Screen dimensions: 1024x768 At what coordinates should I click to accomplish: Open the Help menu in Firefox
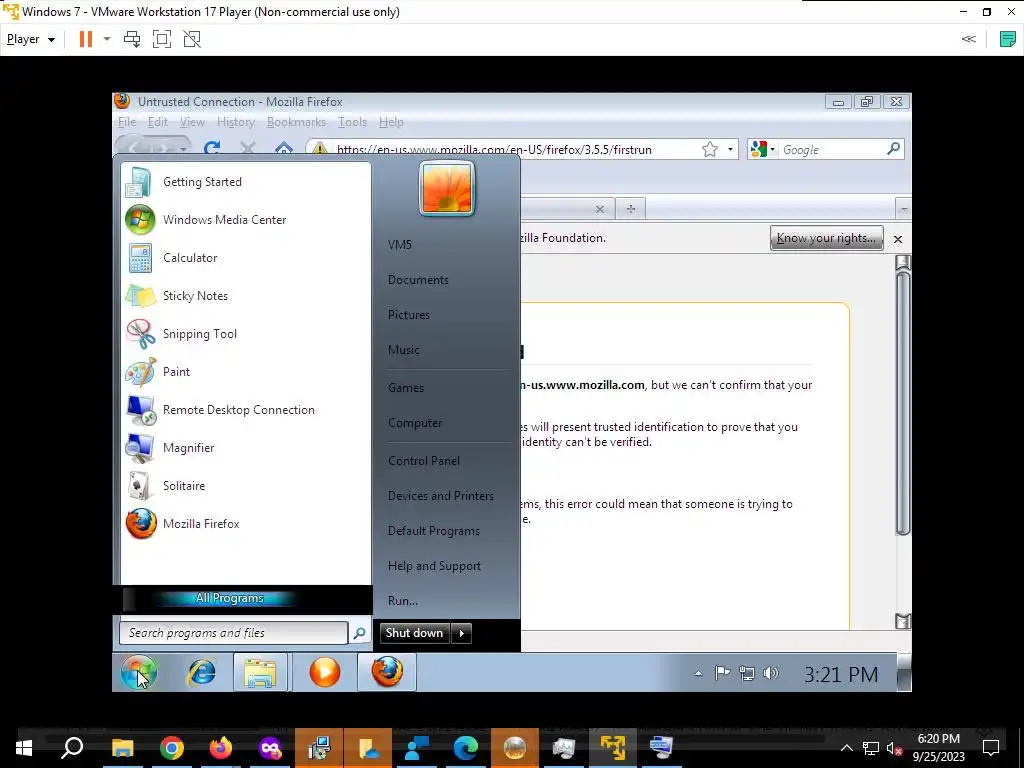(x=391, y=122)
